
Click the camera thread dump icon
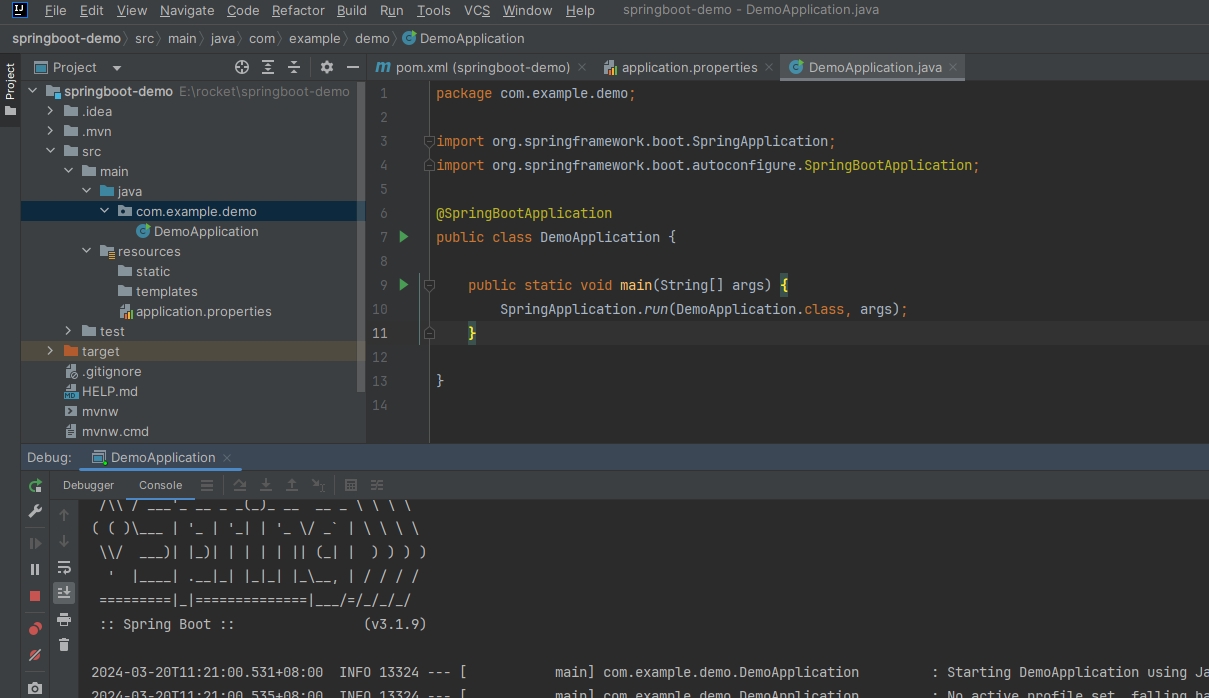(35, 688)
